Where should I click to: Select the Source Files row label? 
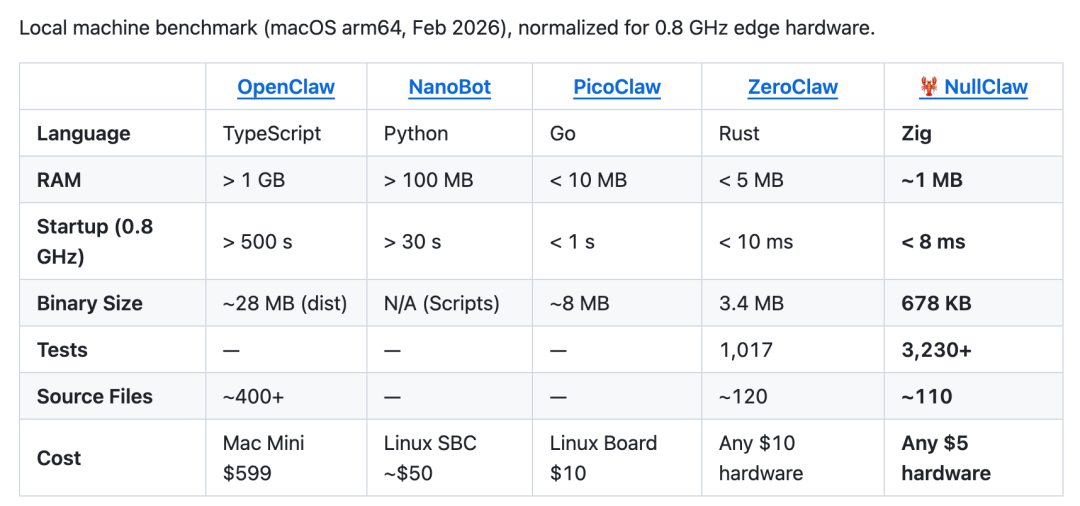pos(95,396)
